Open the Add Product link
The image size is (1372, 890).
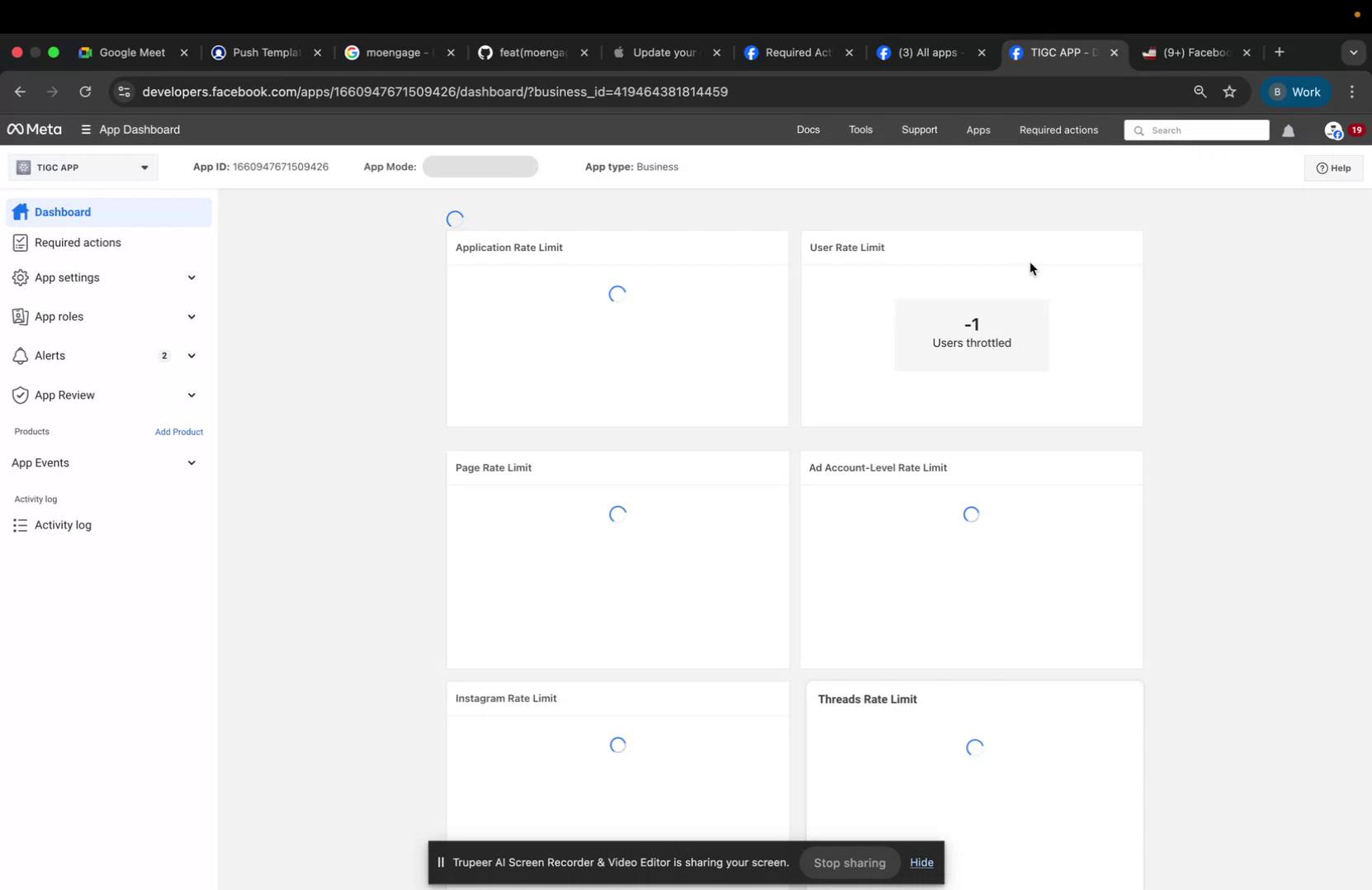tap(178, 431)
